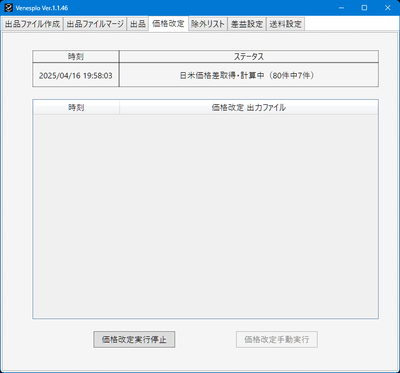The image size is (400, 373).
Task: Click the Venesplo app icon in title bar
Action: point(9,8)
